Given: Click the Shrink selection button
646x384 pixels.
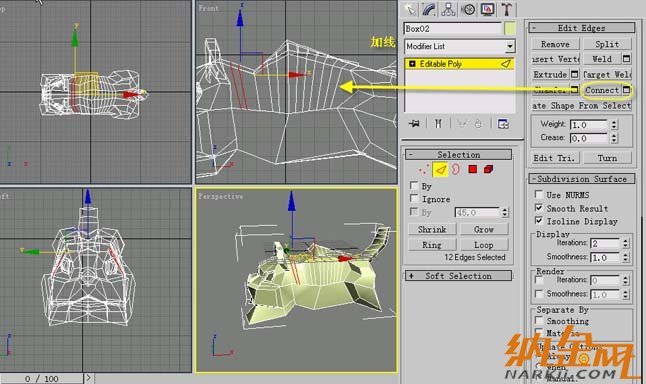Looking at the screenshot, I should pos(432,229).
